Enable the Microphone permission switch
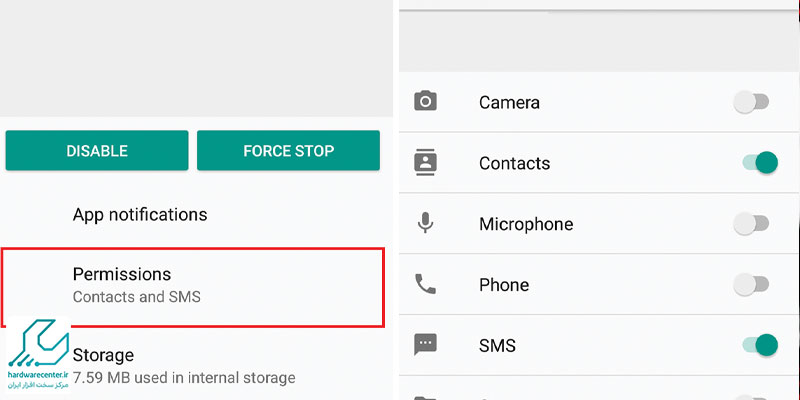 pyautogui.click(x=751, y=223)
